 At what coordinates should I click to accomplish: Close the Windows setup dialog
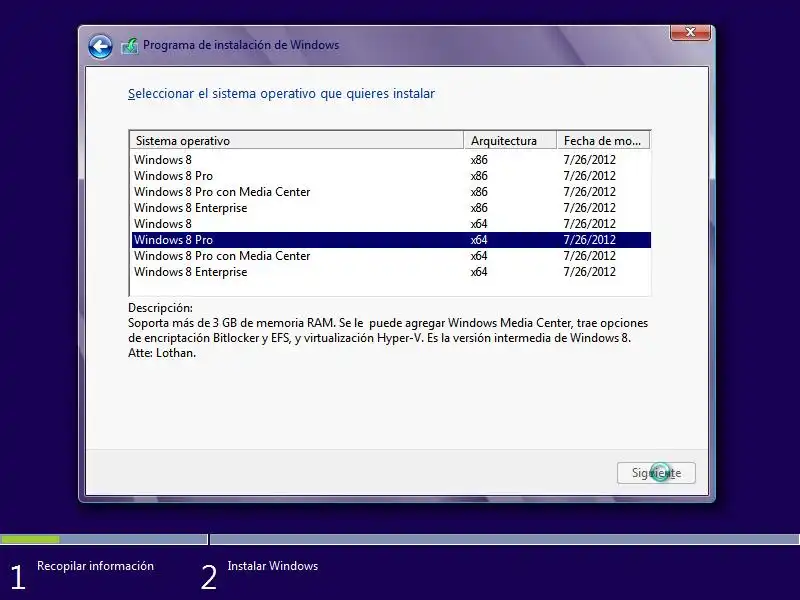pyautogui.click(x=690, y=32)
